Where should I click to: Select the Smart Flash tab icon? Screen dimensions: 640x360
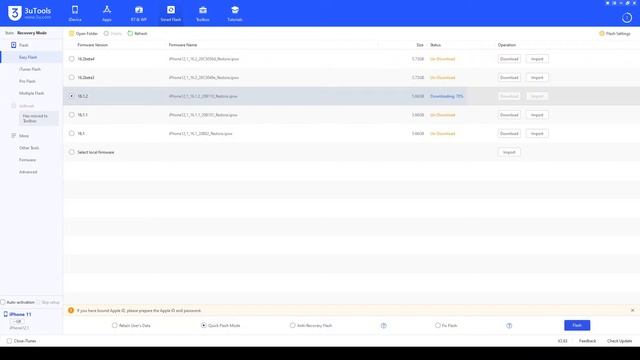(x=171, y=10)
